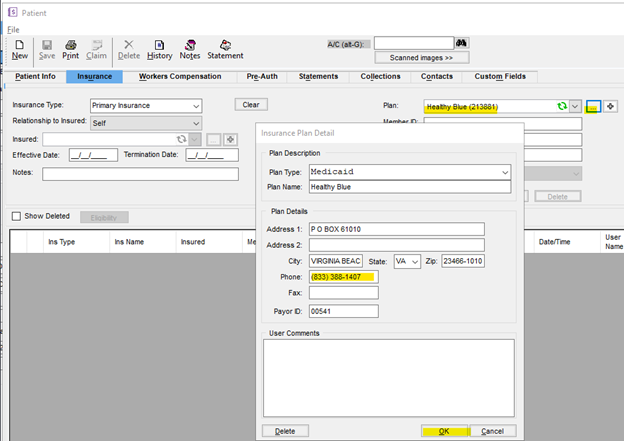Viewport: 624px width, 441px height.
Task: Open the Insurance Type dropdown
Action: tap(196, 106)
